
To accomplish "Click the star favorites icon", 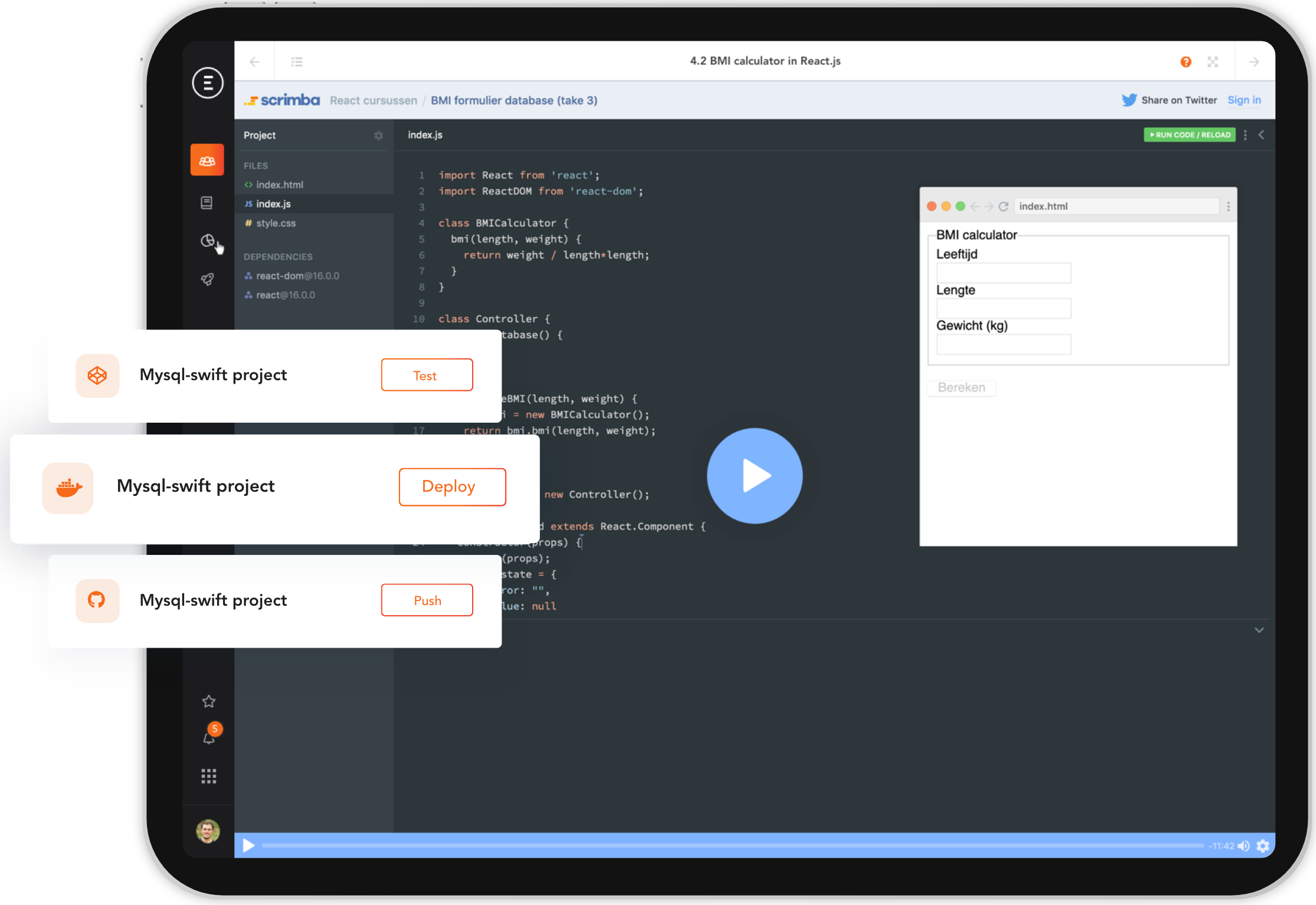I will [x=208, y=701].
